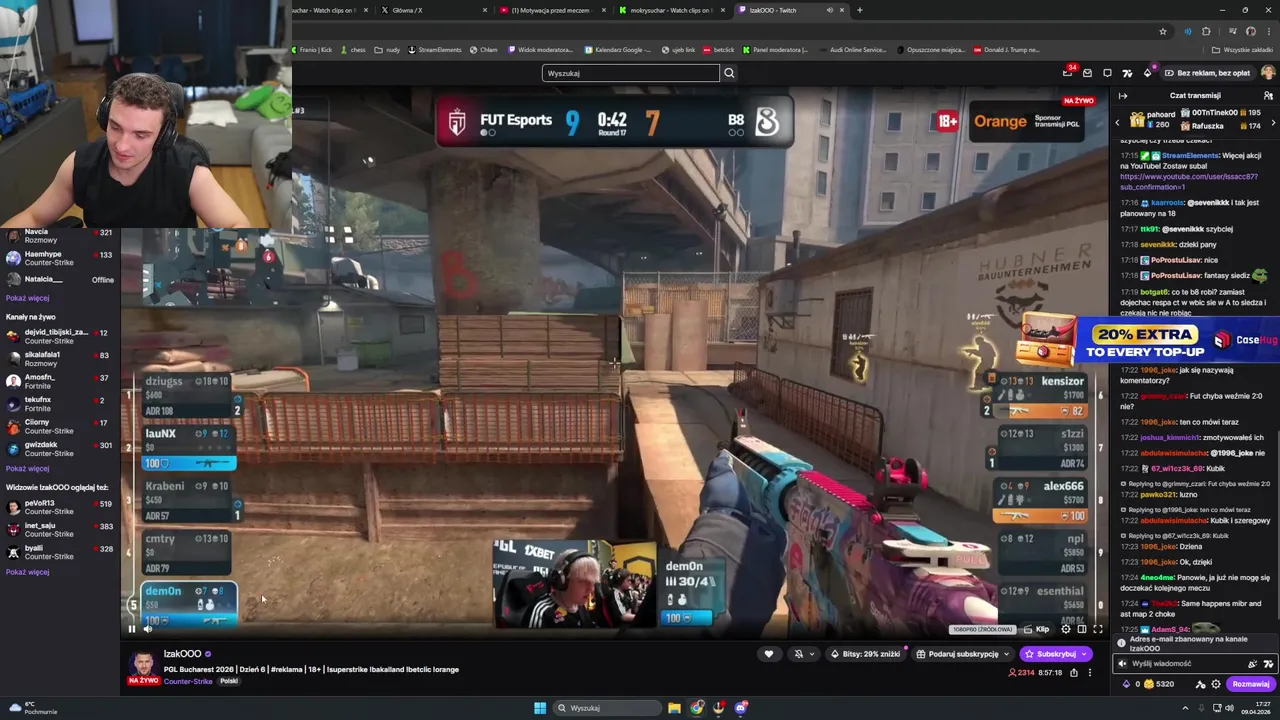Show next gifters leaderboard arrow
This screenshot has width=1280, height=720.
1273,121
